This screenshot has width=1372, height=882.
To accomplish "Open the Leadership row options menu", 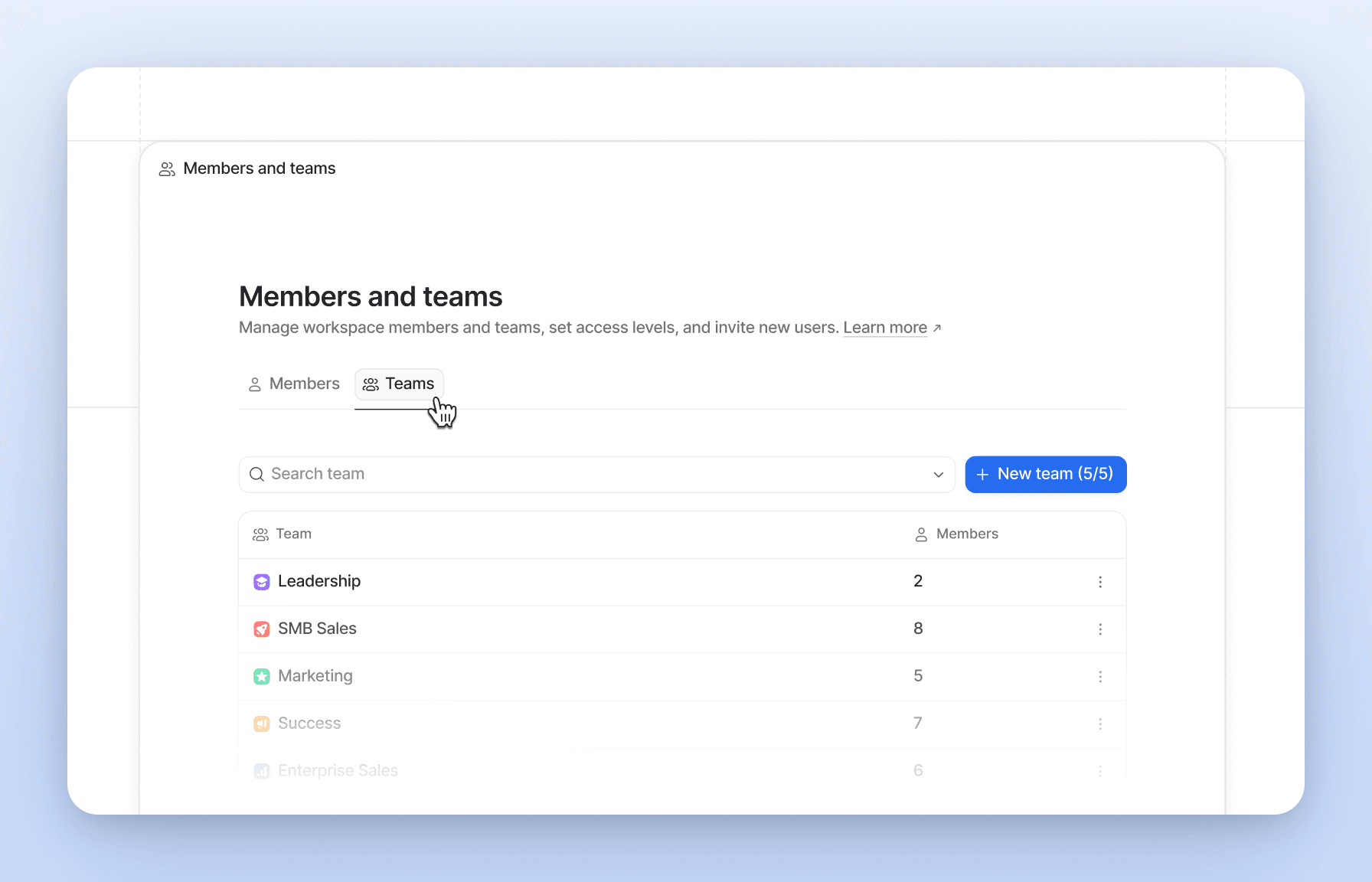I will [1100, 582].
